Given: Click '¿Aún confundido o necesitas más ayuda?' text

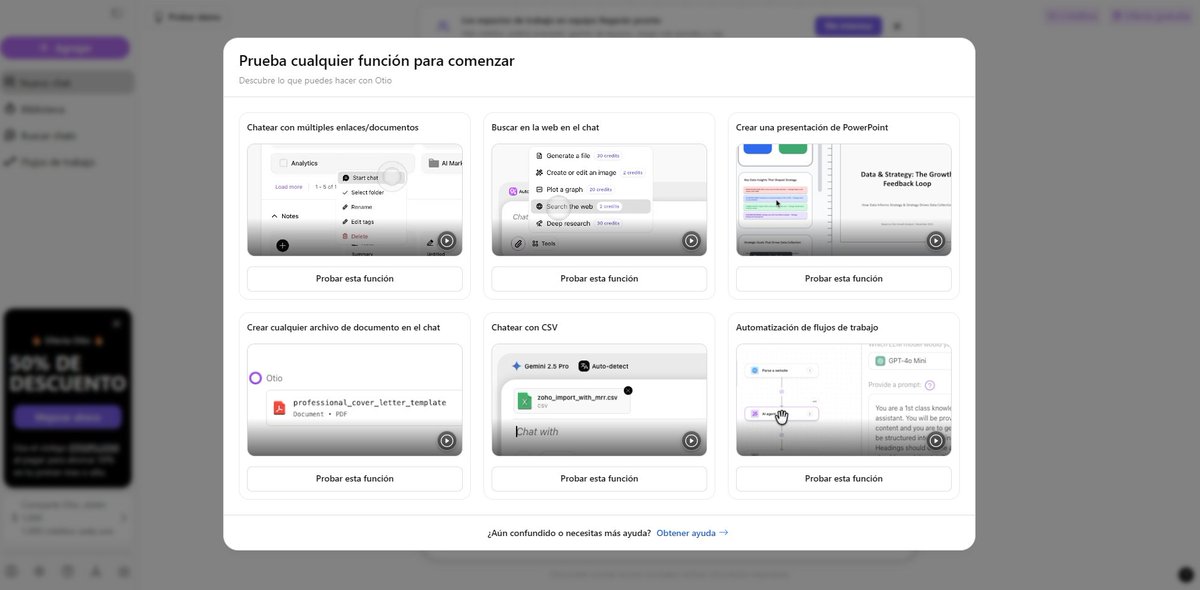Looking at the screenshot, I should 569,533.
